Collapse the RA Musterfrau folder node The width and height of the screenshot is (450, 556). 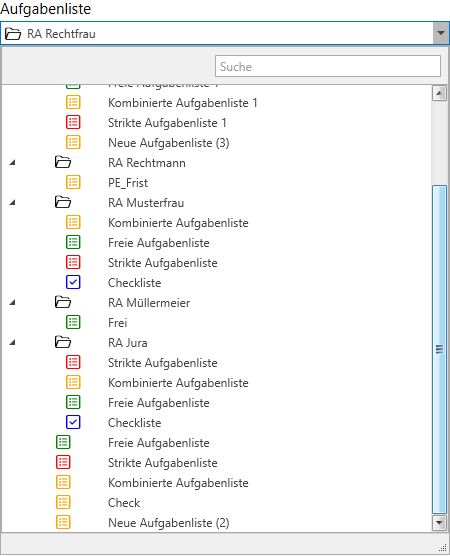coord(13,203)
